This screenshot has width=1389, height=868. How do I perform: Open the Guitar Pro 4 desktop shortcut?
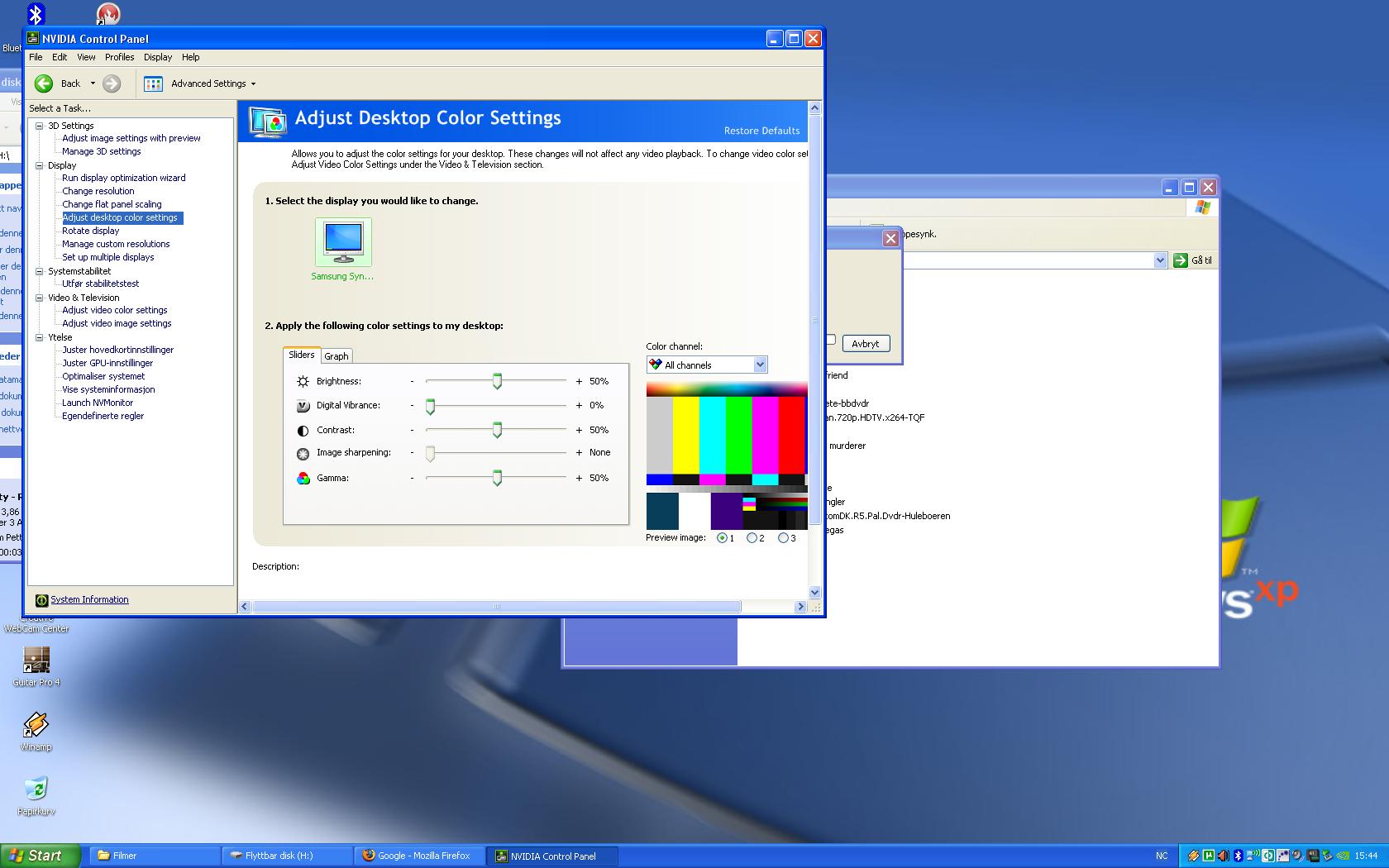click(x=36, y=661)
